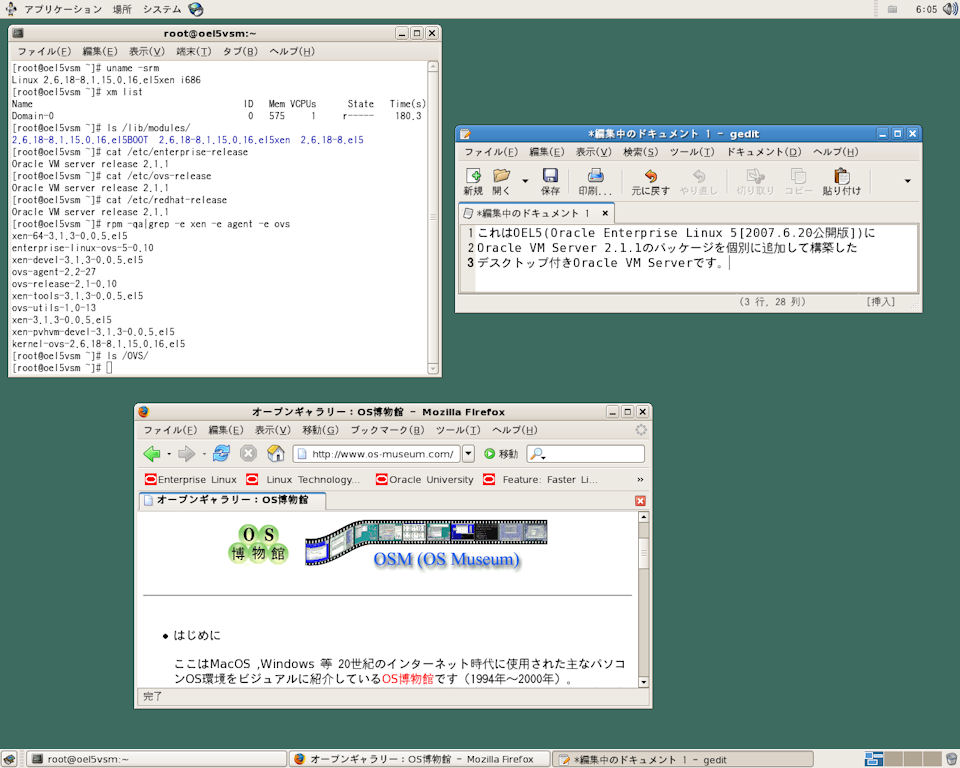Close the gedit document tab
The width and height of the screenshot is (960, 768).
(605, 213)
